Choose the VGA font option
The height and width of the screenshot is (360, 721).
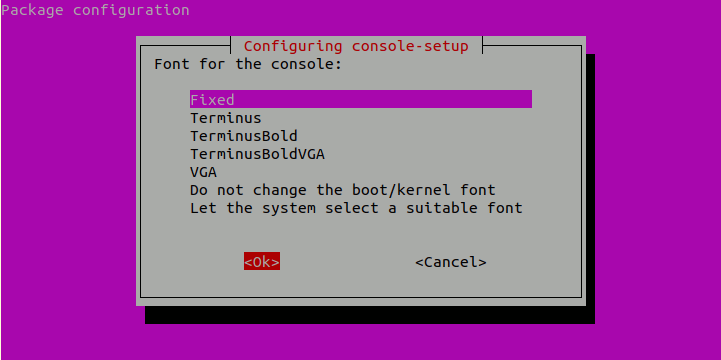click(x=203, y=172)
